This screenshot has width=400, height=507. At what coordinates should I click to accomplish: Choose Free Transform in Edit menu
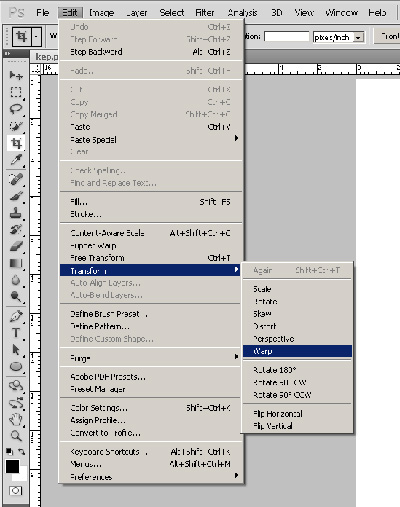pos(151,258)
